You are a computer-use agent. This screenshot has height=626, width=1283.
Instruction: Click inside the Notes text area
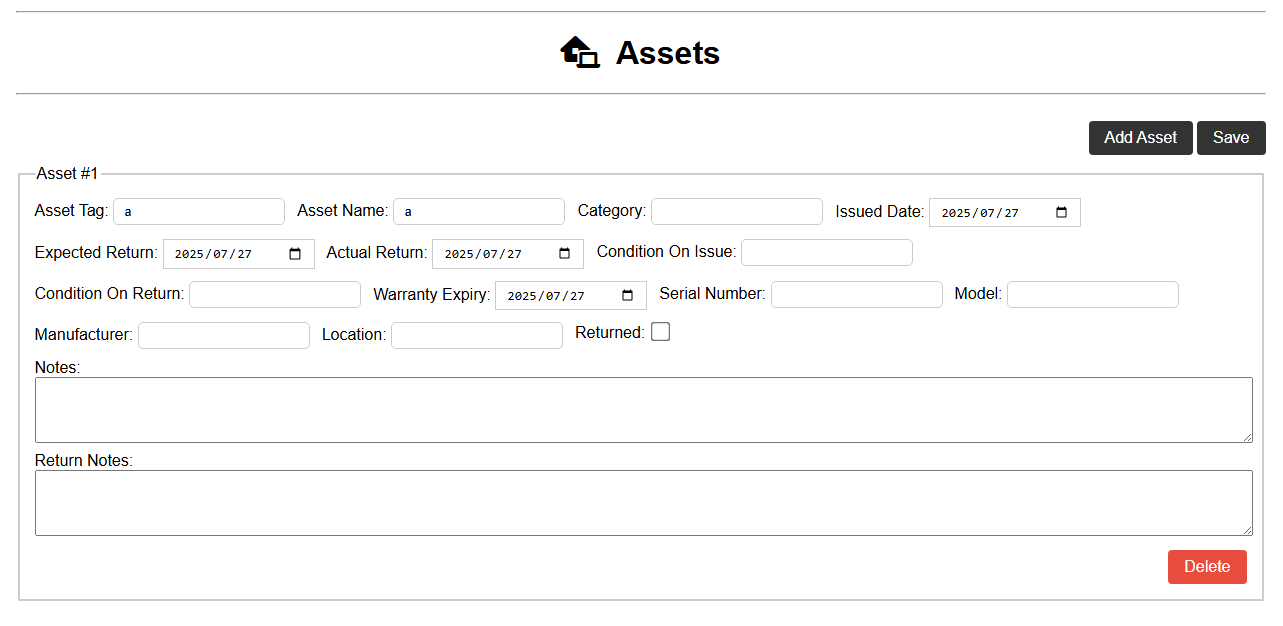click(644, 408)
